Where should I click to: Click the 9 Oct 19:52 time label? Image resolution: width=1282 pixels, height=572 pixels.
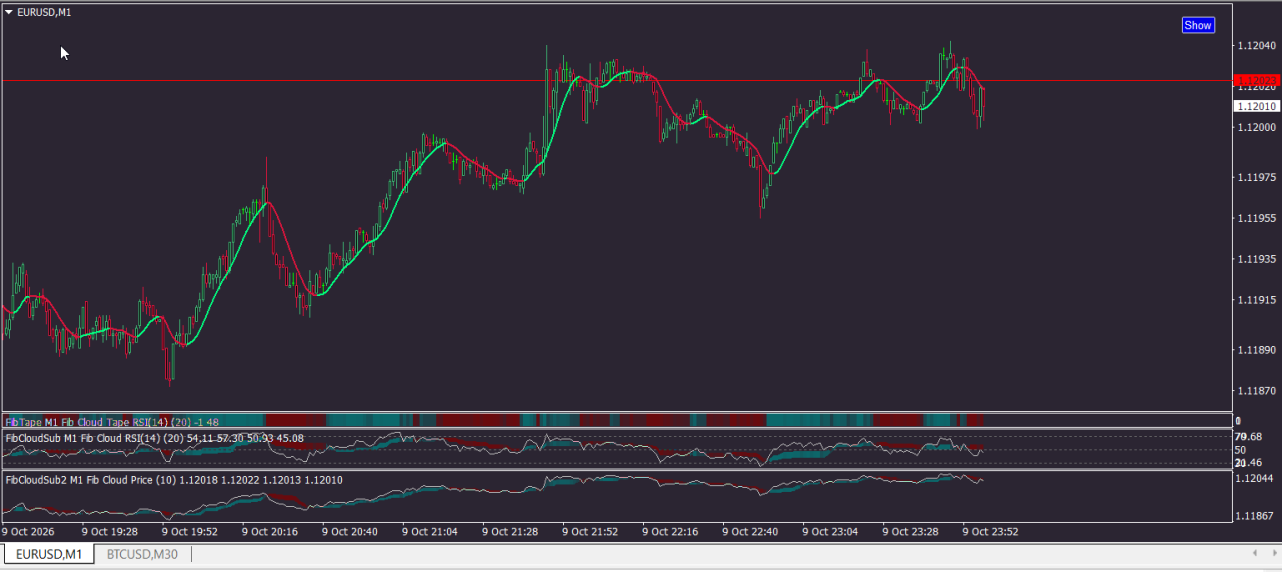pyautogui.click(x=190, y=532)
